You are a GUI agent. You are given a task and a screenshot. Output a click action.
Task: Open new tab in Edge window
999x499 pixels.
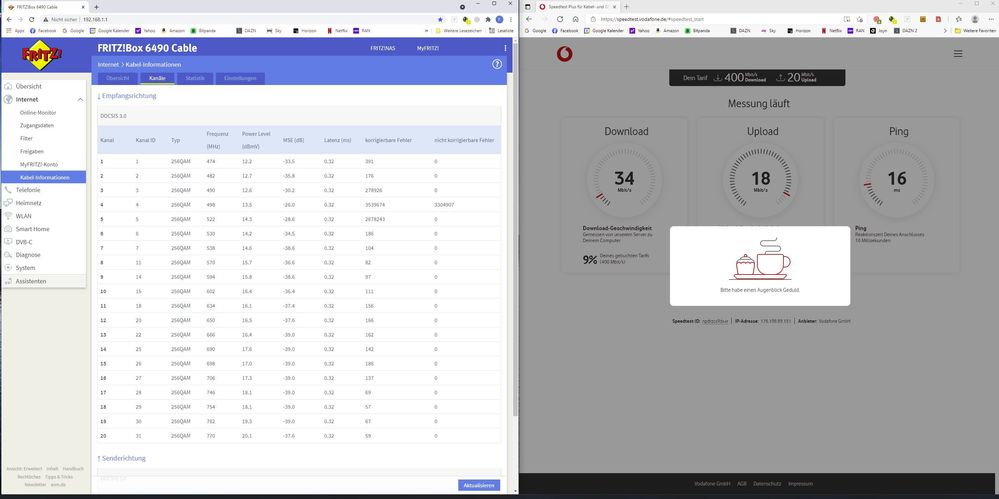click(626, 7)
